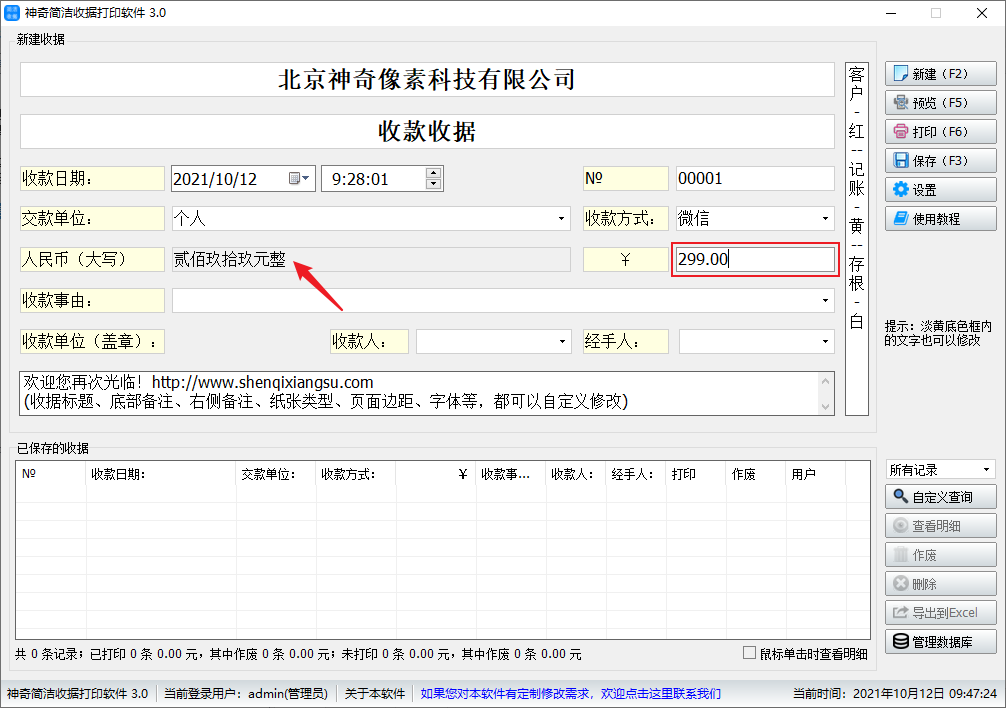Open 设置 settings button
Image resolution: width=1006 pixels, height=708 pixels.
click(941, 189)
